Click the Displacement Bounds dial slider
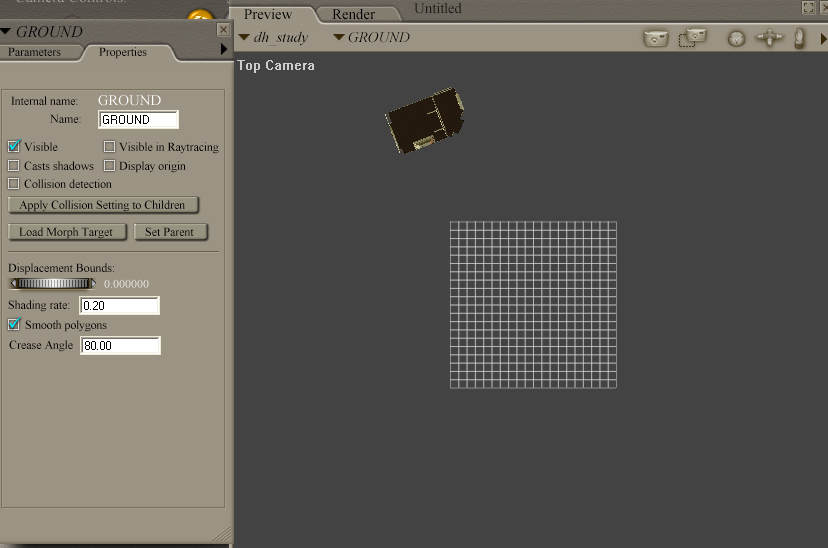828x548 pixels. click(x=53, y=284)
